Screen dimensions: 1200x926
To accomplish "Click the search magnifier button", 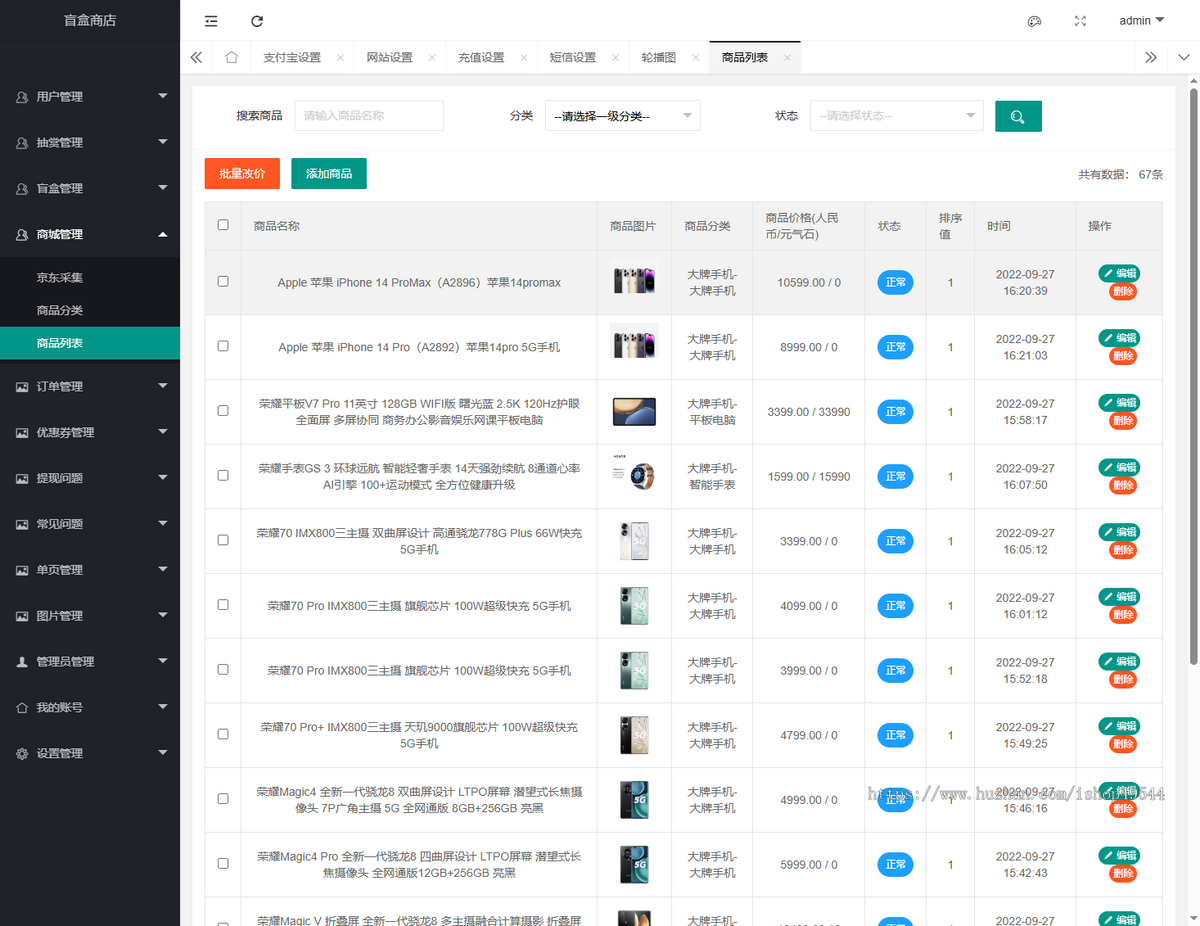I will [1018, 116].
